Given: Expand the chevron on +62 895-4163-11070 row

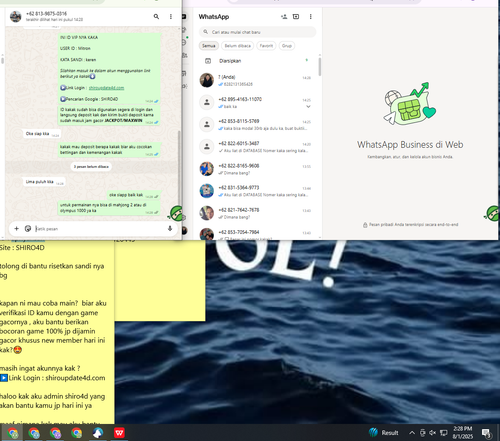Looking at the screenshot, I should [x=308, y=107].
